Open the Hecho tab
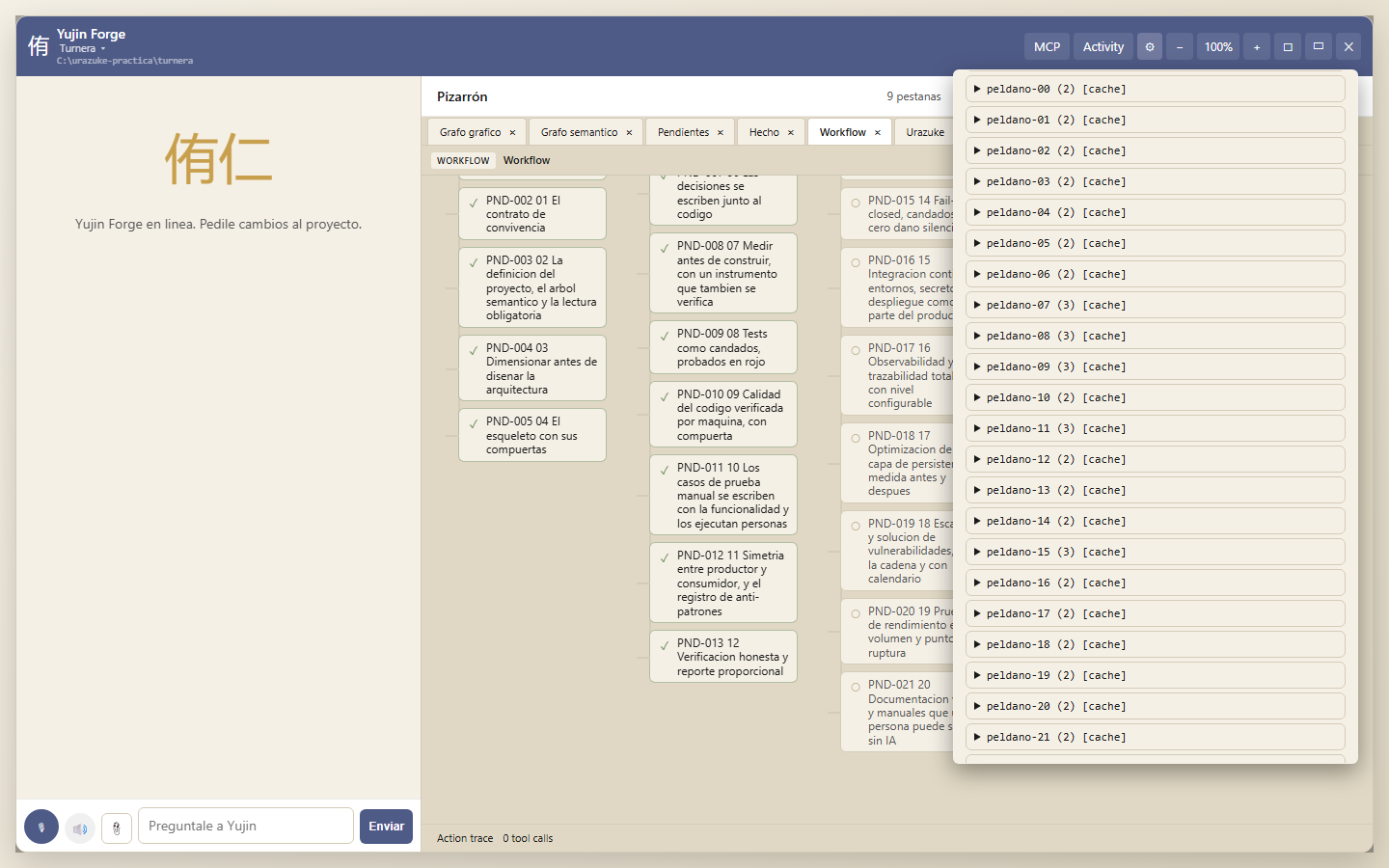The image size is (1389, 868). tap(764, 132)
